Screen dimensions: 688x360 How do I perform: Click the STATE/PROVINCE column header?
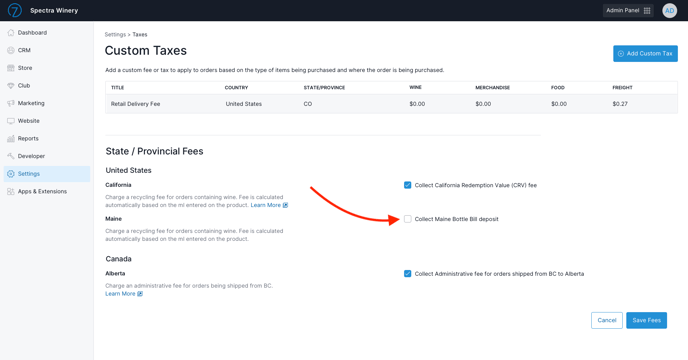(x=324, y=88)
